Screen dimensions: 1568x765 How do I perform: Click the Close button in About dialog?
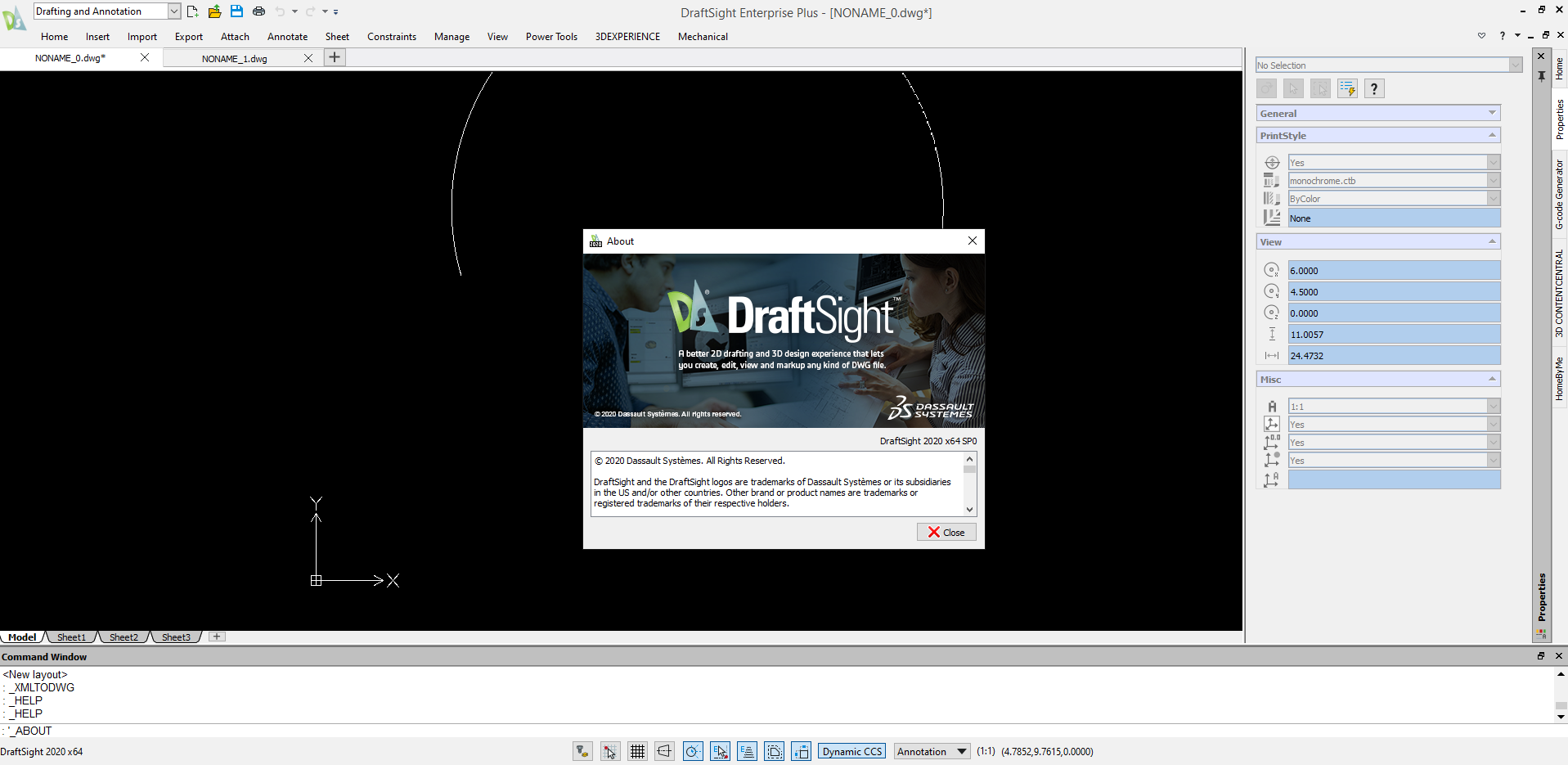click(x=946, y=532)
